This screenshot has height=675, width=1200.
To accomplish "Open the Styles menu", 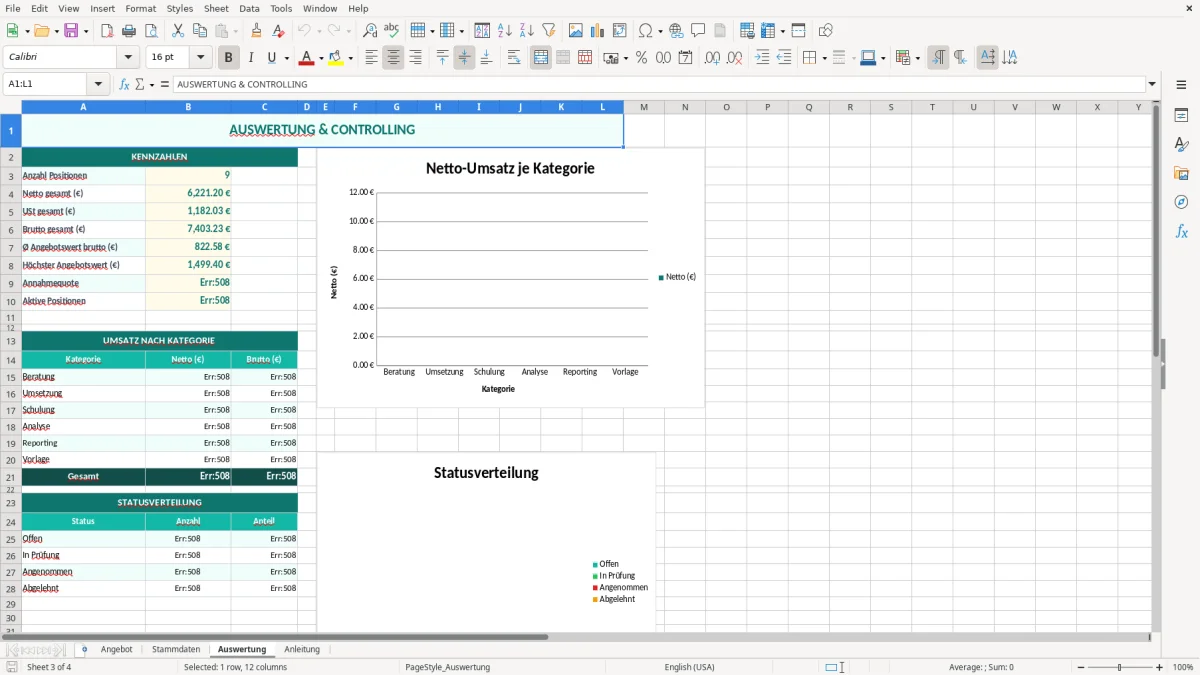I will click(x=180, y=8).
